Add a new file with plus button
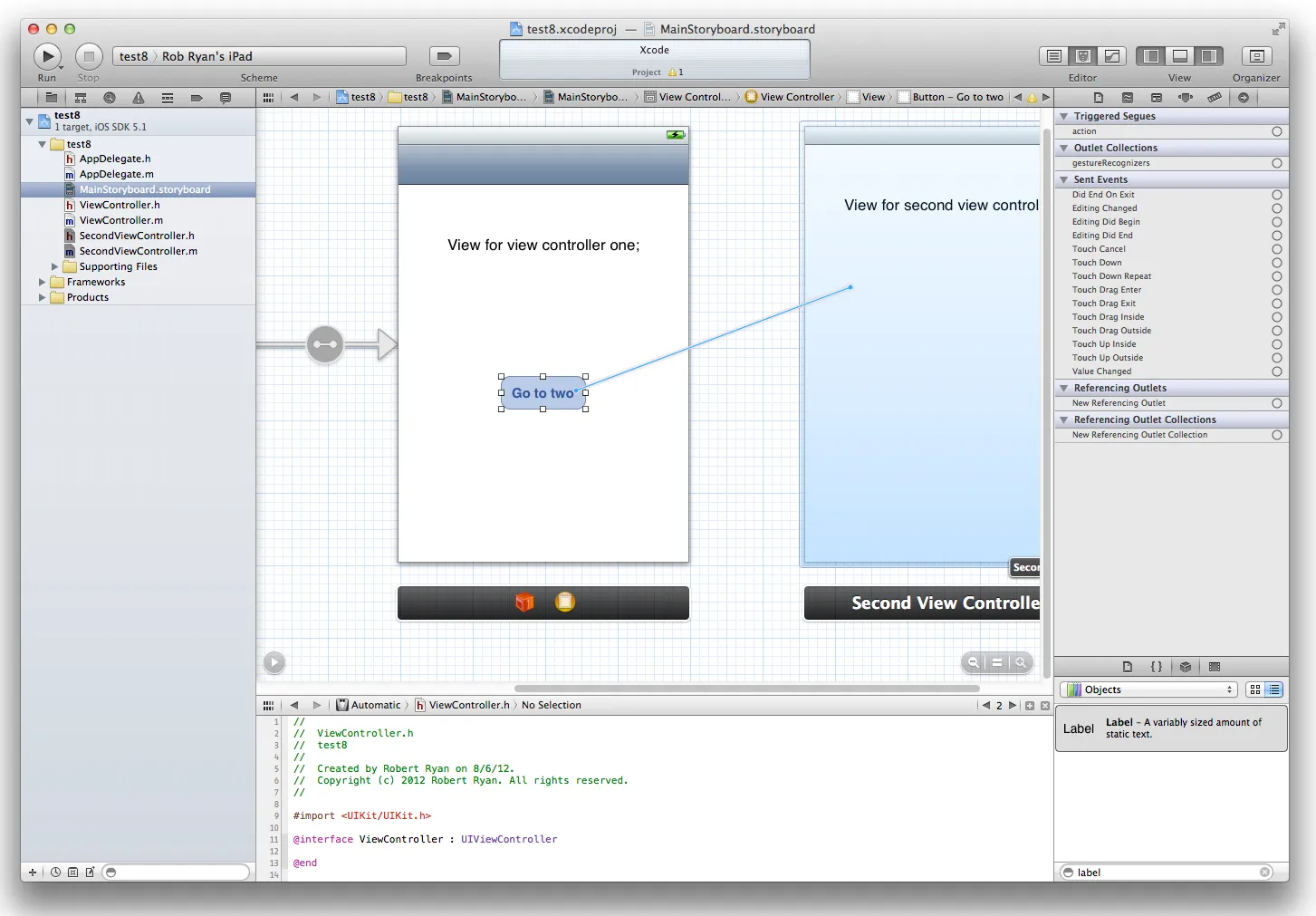Screen dimensions: 1316x916 33,873
